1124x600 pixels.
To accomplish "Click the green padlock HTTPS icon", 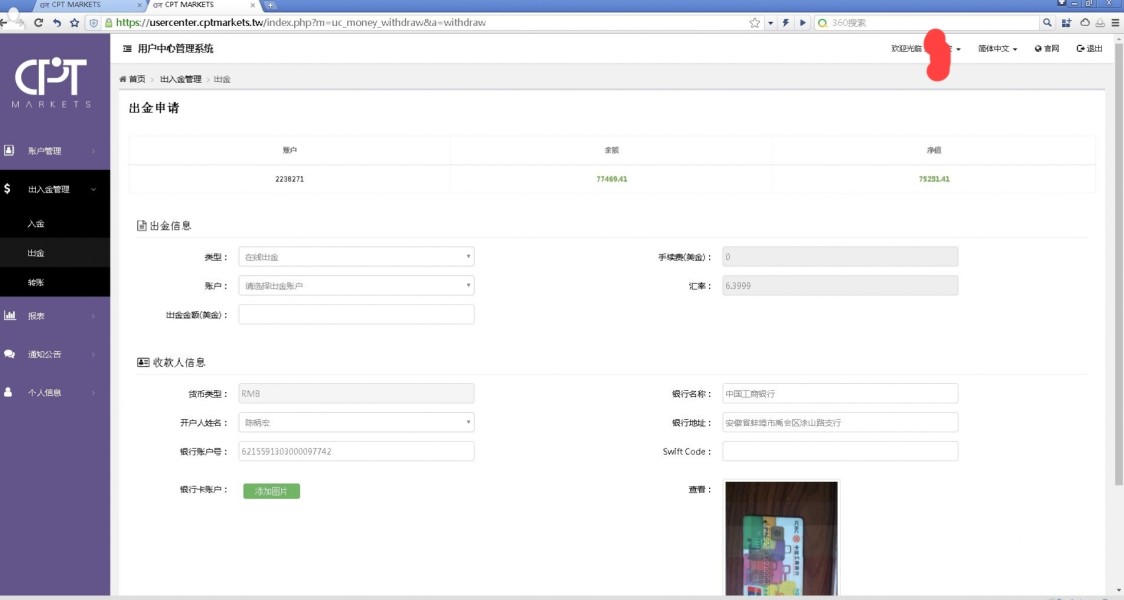I will click(x=108, y=23).
